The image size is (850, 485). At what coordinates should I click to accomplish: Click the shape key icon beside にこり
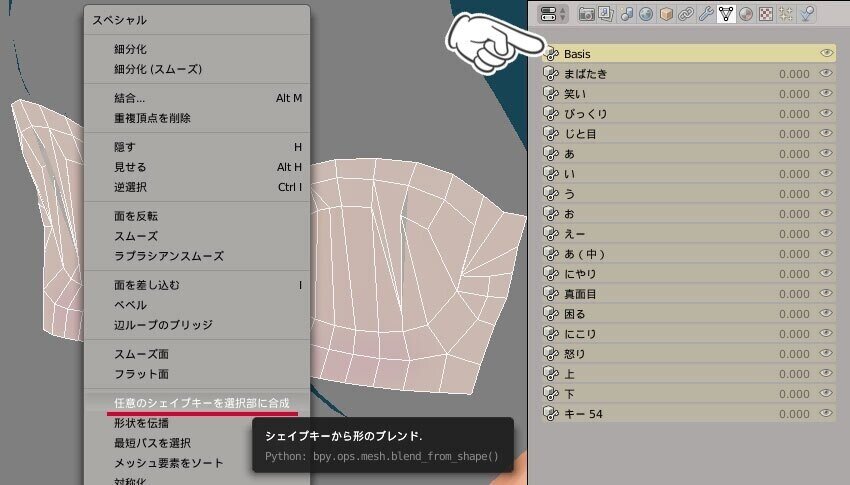point(551,334)
